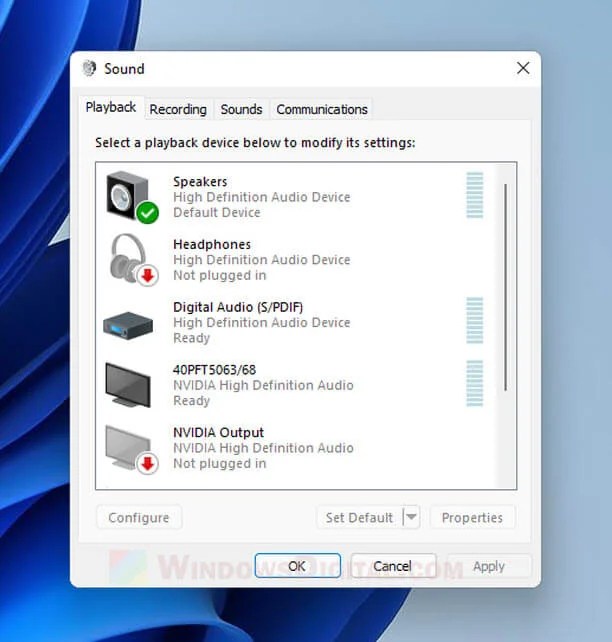The image size is (612, 642).
Task: Open the Recording tab
Action: click(x=178, y=109)
